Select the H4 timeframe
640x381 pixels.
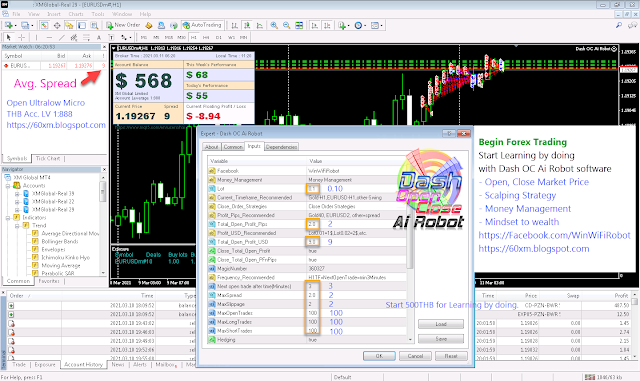[x=206, y=37]
